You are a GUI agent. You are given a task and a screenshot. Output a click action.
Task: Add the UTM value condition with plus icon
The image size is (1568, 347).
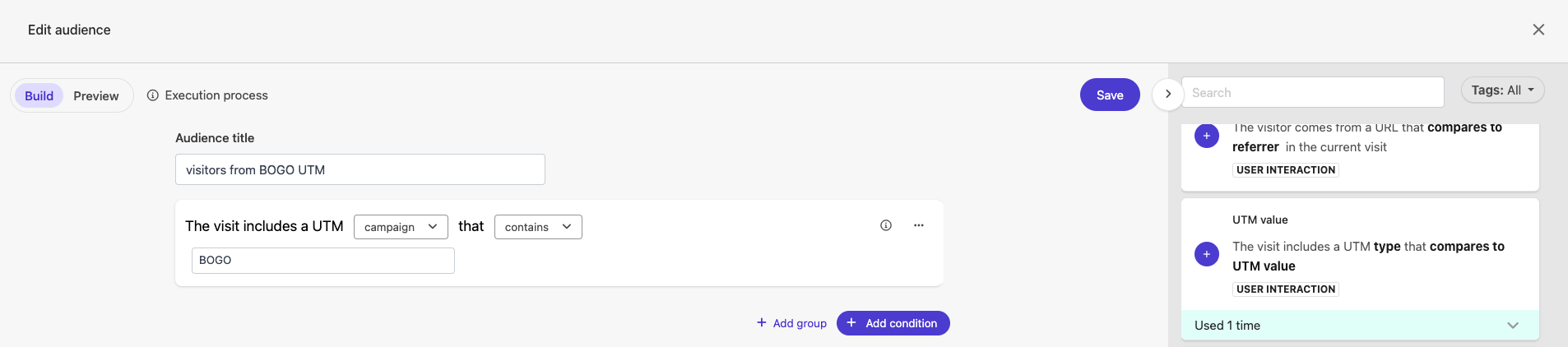(1207, 254)
